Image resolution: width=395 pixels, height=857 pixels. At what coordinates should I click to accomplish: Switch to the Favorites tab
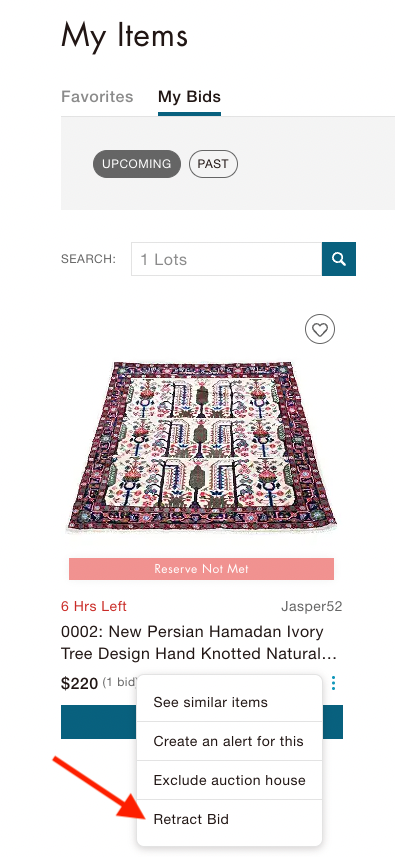[97, 97]
